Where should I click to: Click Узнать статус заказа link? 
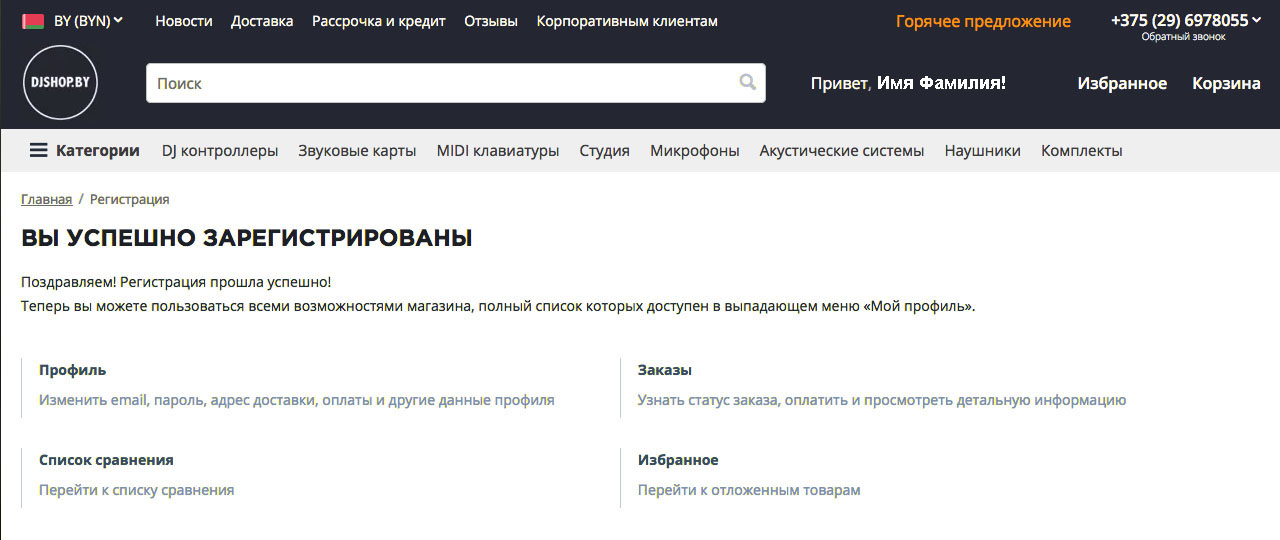click(882, 400)
